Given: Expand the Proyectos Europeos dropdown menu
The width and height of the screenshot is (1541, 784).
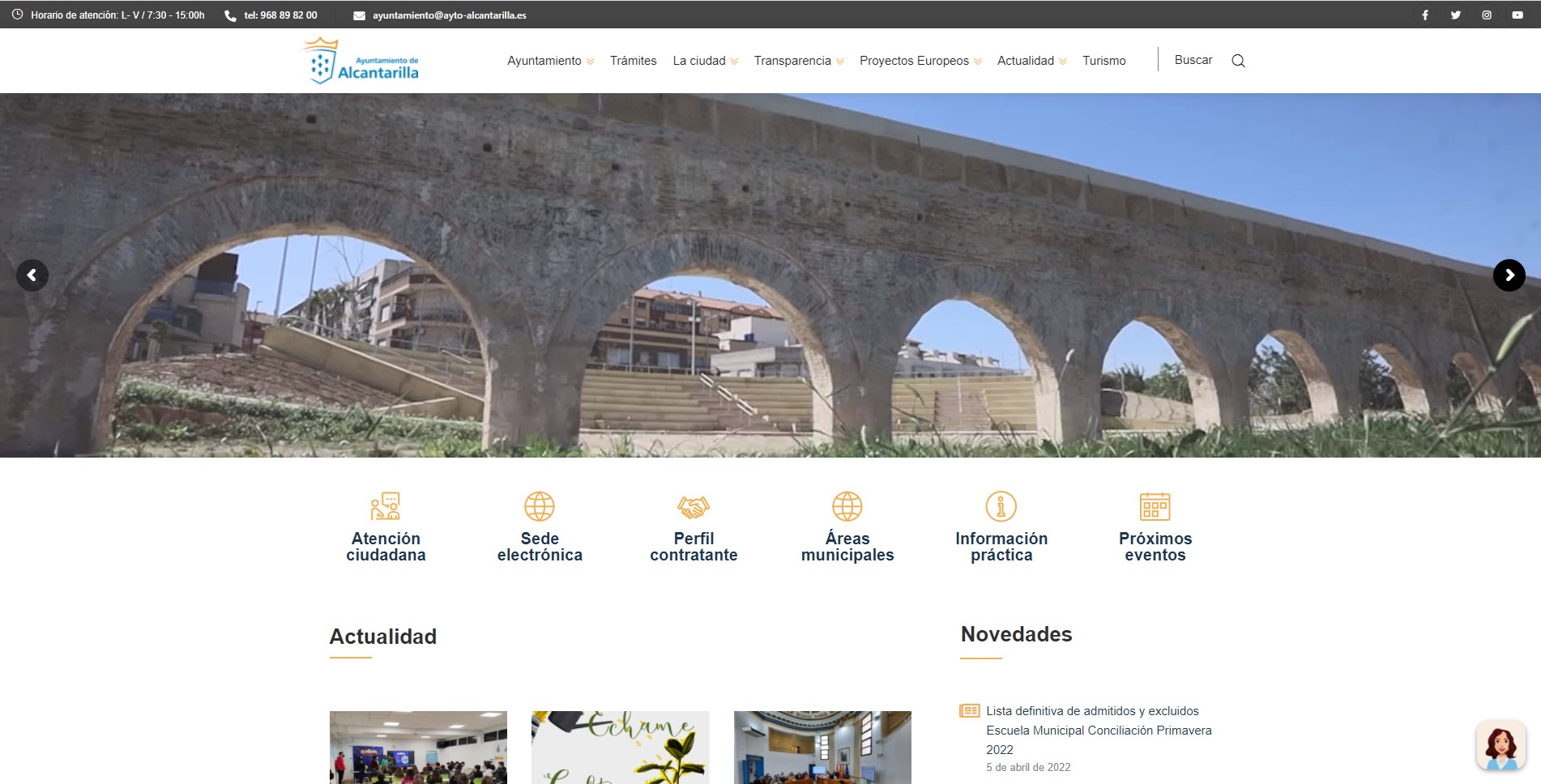Looking at the screenshot, I should click(920, 61).
